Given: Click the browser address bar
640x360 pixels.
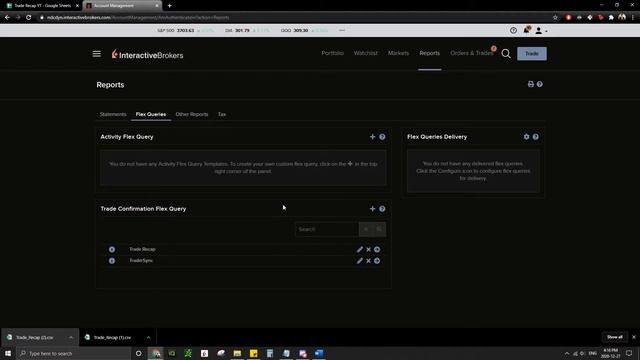Looking at the screenshot, I should click(x=294, y=18).
